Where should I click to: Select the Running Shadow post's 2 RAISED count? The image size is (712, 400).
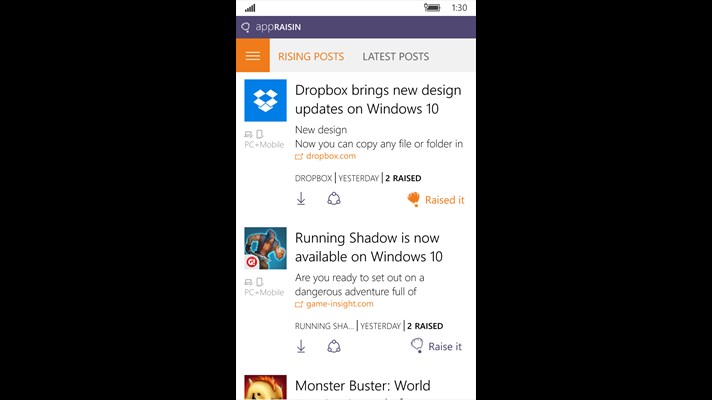425,326
